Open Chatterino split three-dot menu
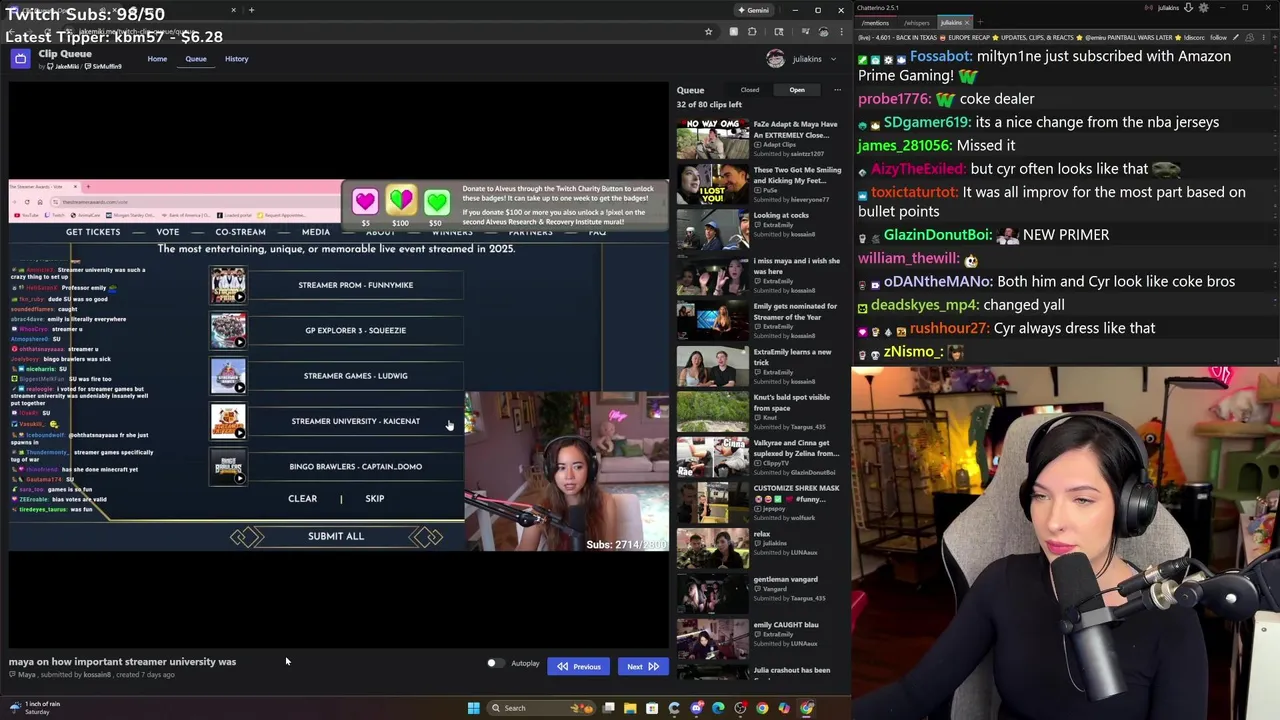Image resolution: width=1280 pixels, height=720 pixels. point(1265,37)
